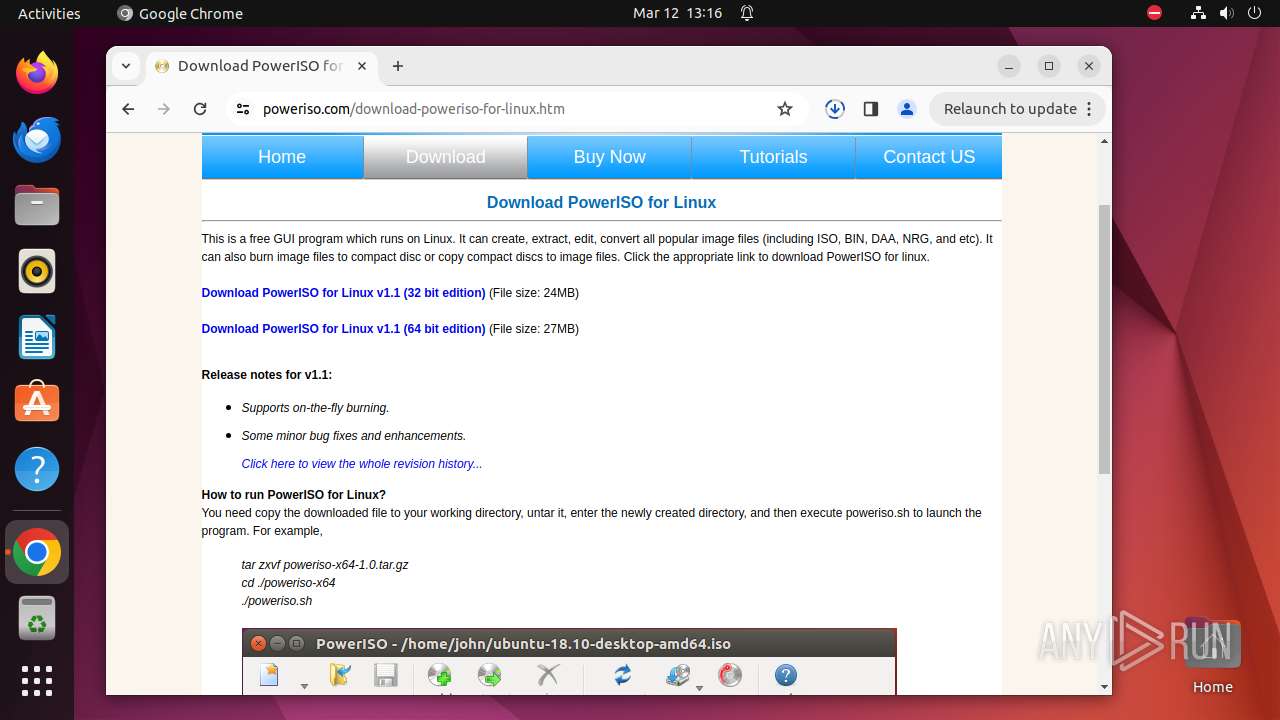Open the volume icon in system tray
Viewport: 1280px width, 720px height.
point(1227,13)
